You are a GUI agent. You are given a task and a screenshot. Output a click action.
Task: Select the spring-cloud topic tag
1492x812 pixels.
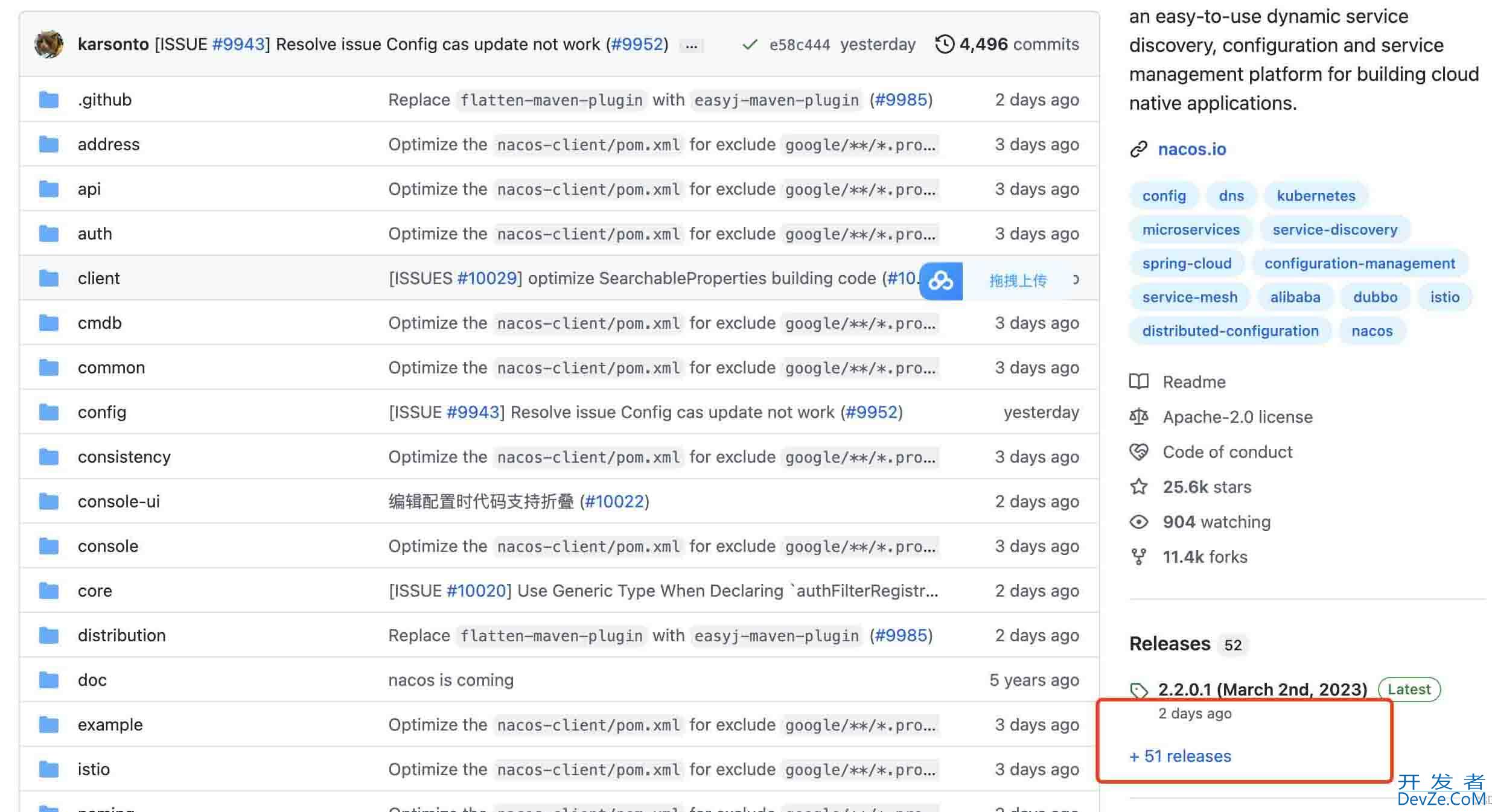pos(1187,263)
